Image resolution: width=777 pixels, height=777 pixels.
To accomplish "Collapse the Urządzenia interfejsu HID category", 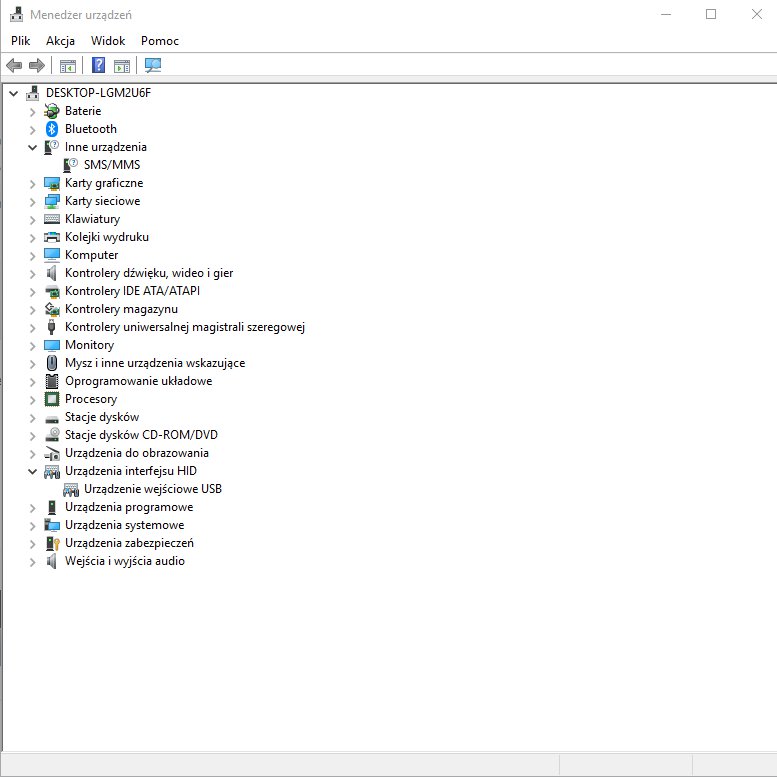I will coord(32,471).
